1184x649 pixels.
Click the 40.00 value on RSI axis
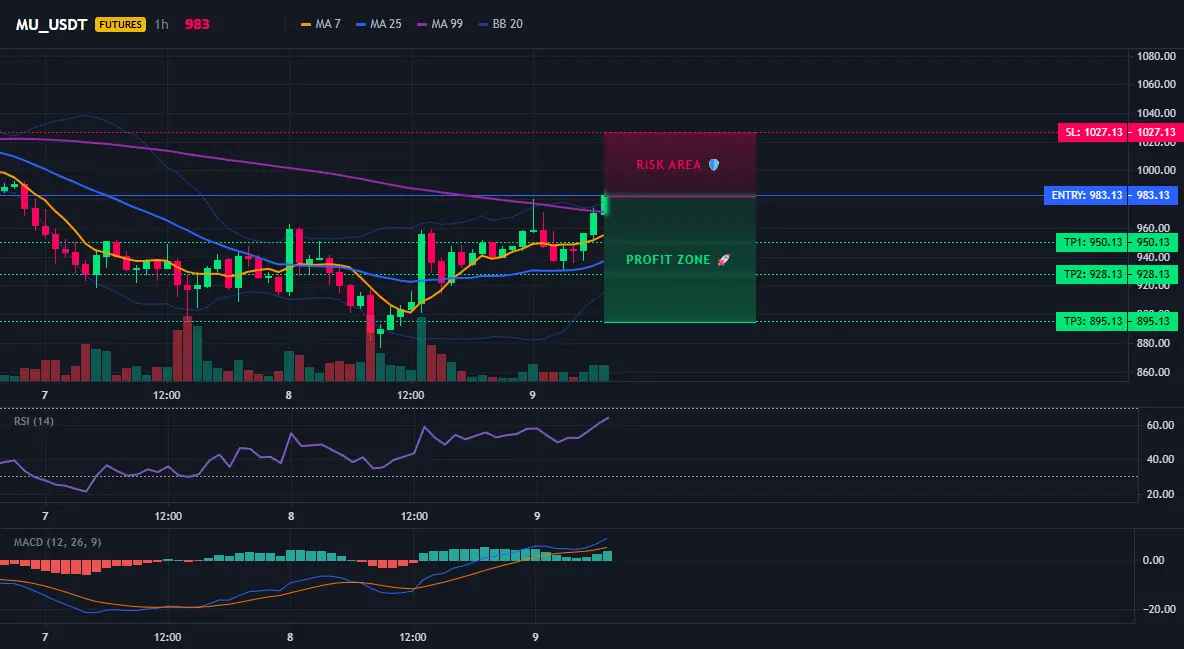tap(1161, 459)
